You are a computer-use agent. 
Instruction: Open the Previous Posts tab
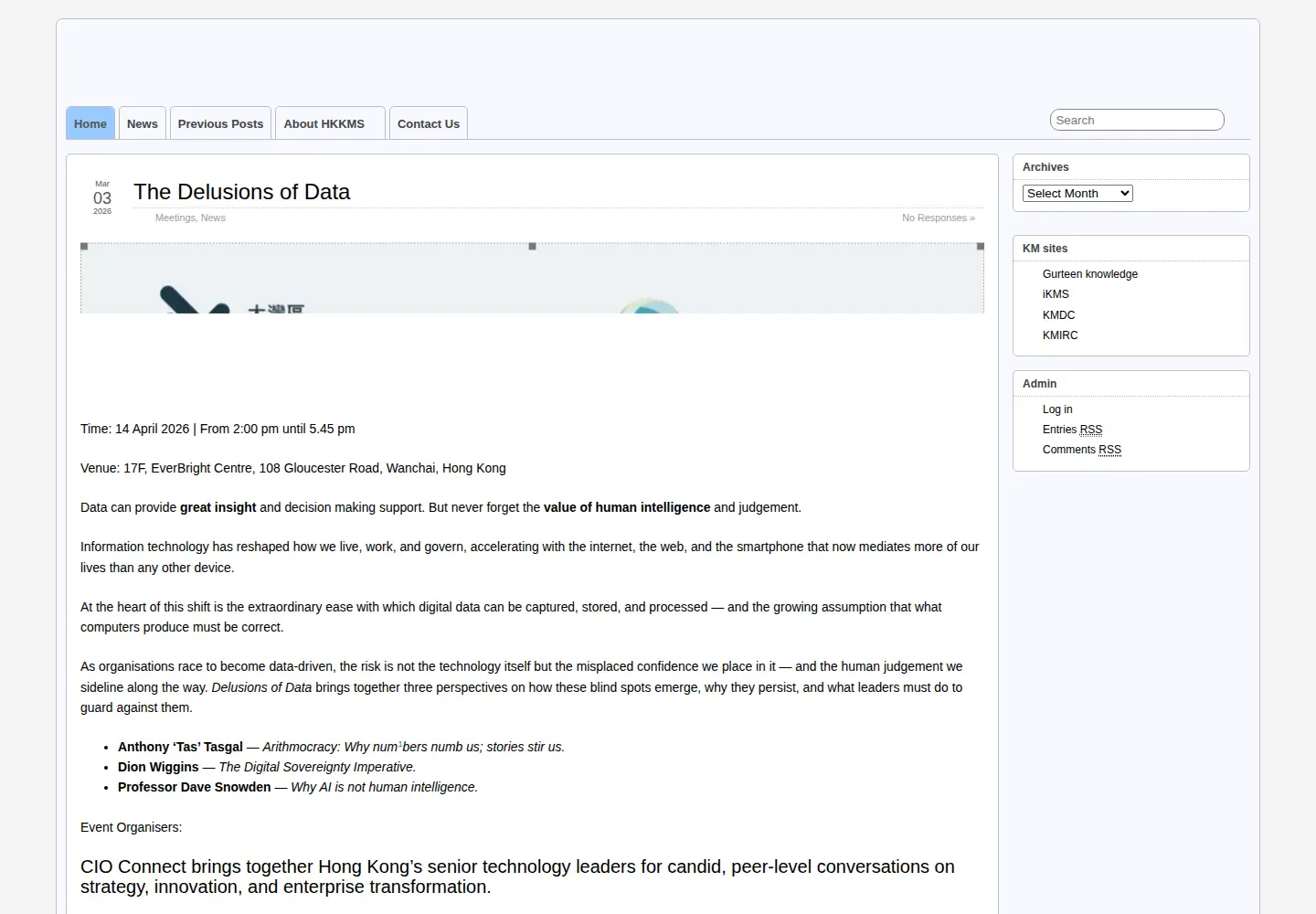220,123
